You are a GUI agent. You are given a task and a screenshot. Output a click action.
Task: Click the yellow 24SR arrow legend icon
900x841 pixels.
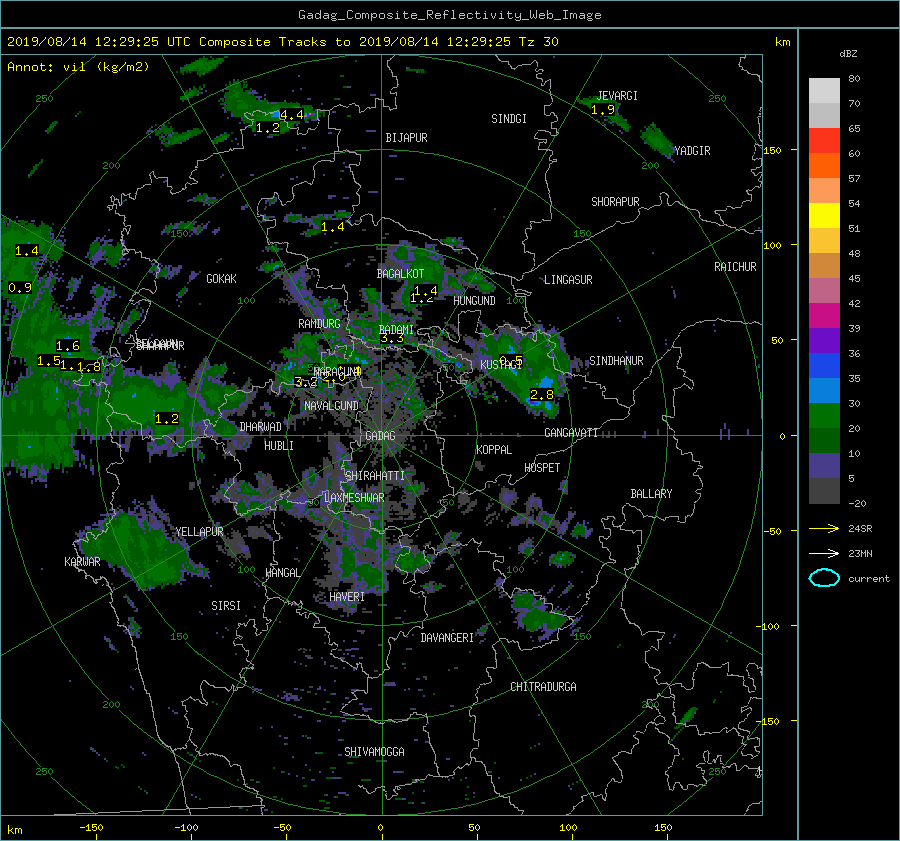[824, 528]
